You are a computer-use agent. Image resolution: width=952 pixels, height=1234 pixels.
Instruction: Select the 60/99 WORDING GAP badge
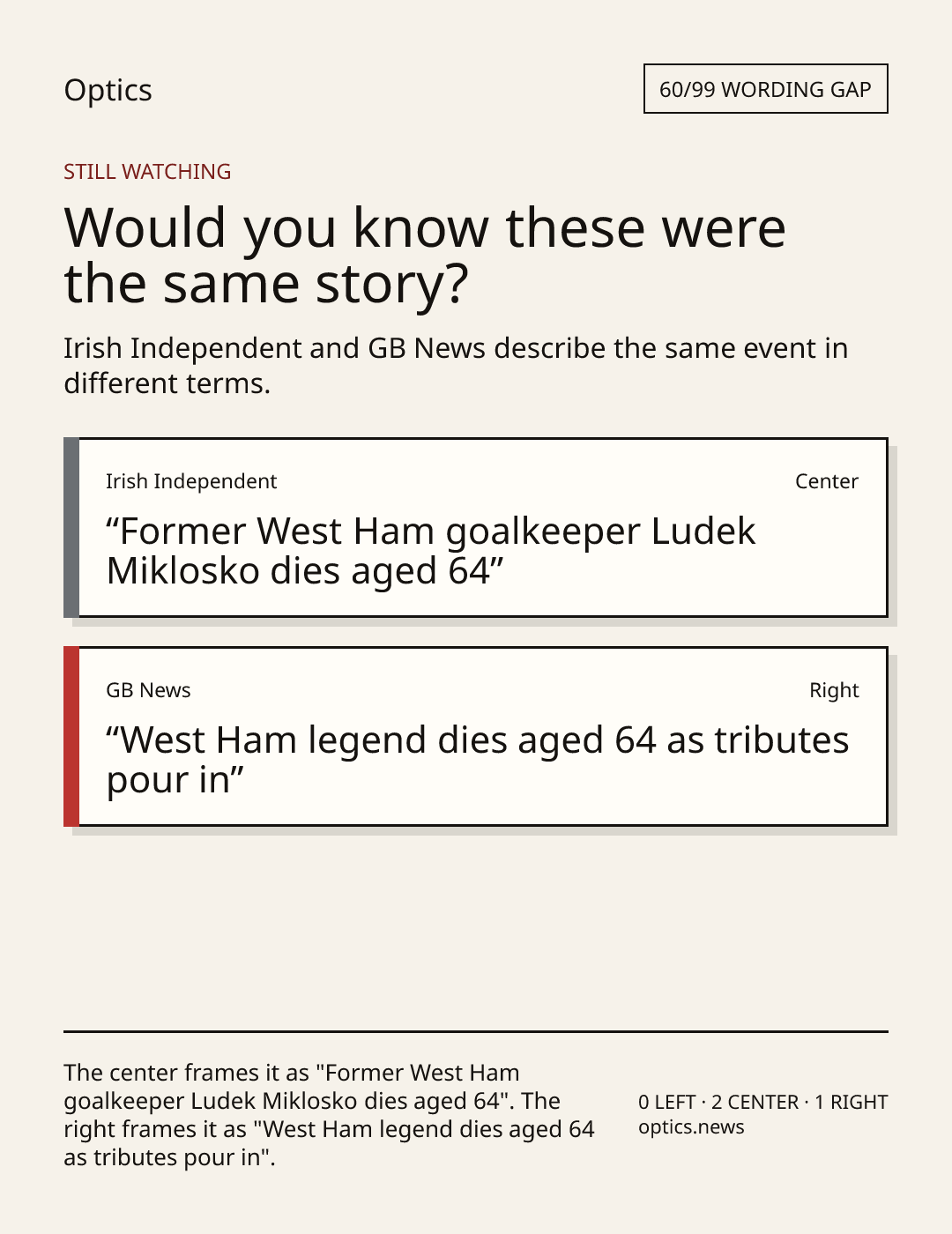pos(765,89)
